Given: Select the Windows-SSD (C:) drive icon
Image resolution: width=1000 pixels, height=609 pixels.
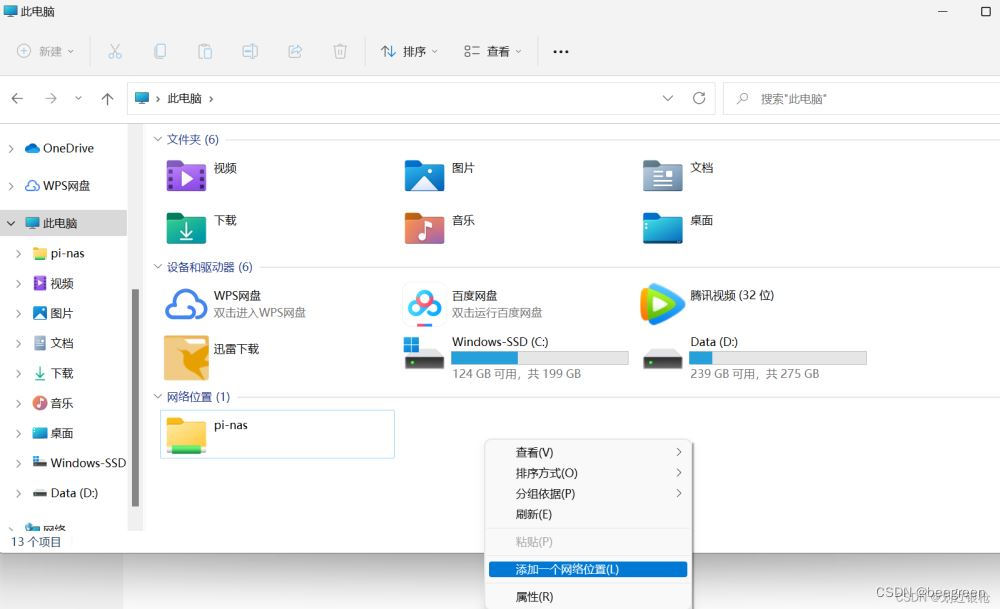Looking at the screenshot, I should [x=424, y=354].
